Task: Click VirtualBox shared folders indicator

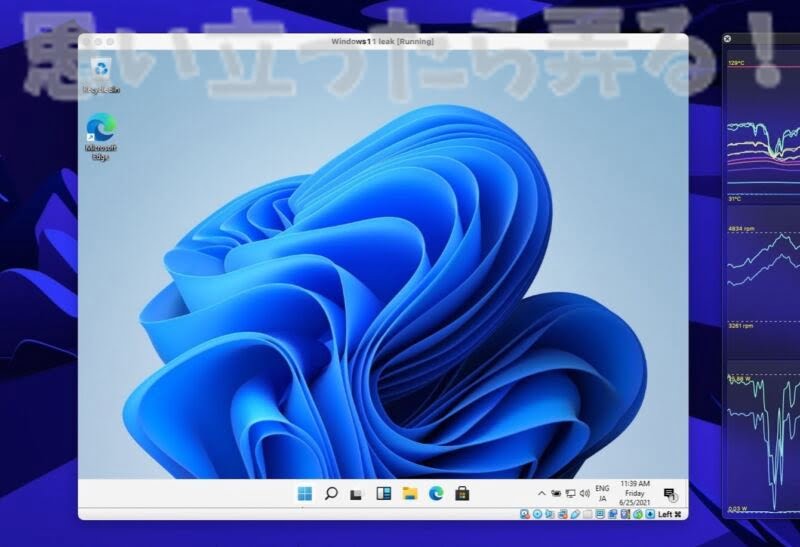Action: [588, 514]
